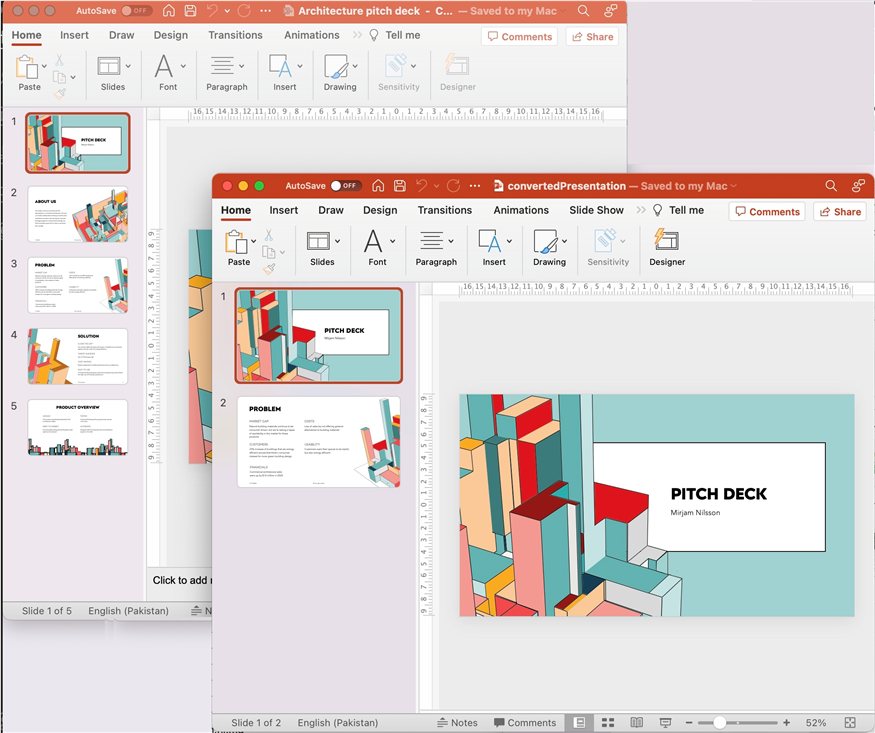Toggle AutoSave in the convertedPresentation window
Viewport: 875px width, 733px height.
[345, 186]
